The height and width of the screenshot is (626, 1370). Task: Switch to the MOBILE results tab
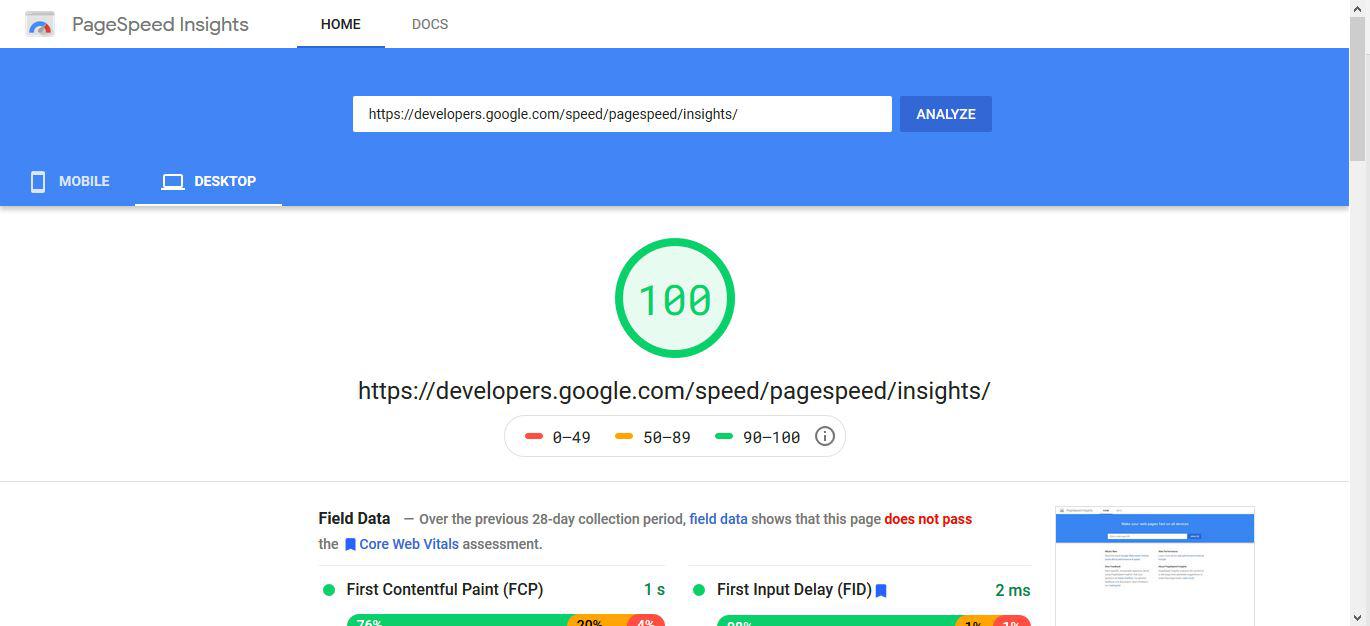click(x=69, y=181)
